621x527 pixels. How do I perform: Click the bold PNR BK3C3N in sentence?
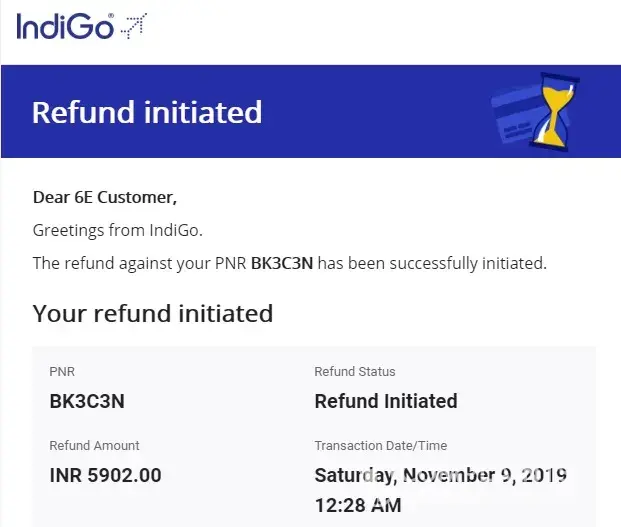coord(282,264)
